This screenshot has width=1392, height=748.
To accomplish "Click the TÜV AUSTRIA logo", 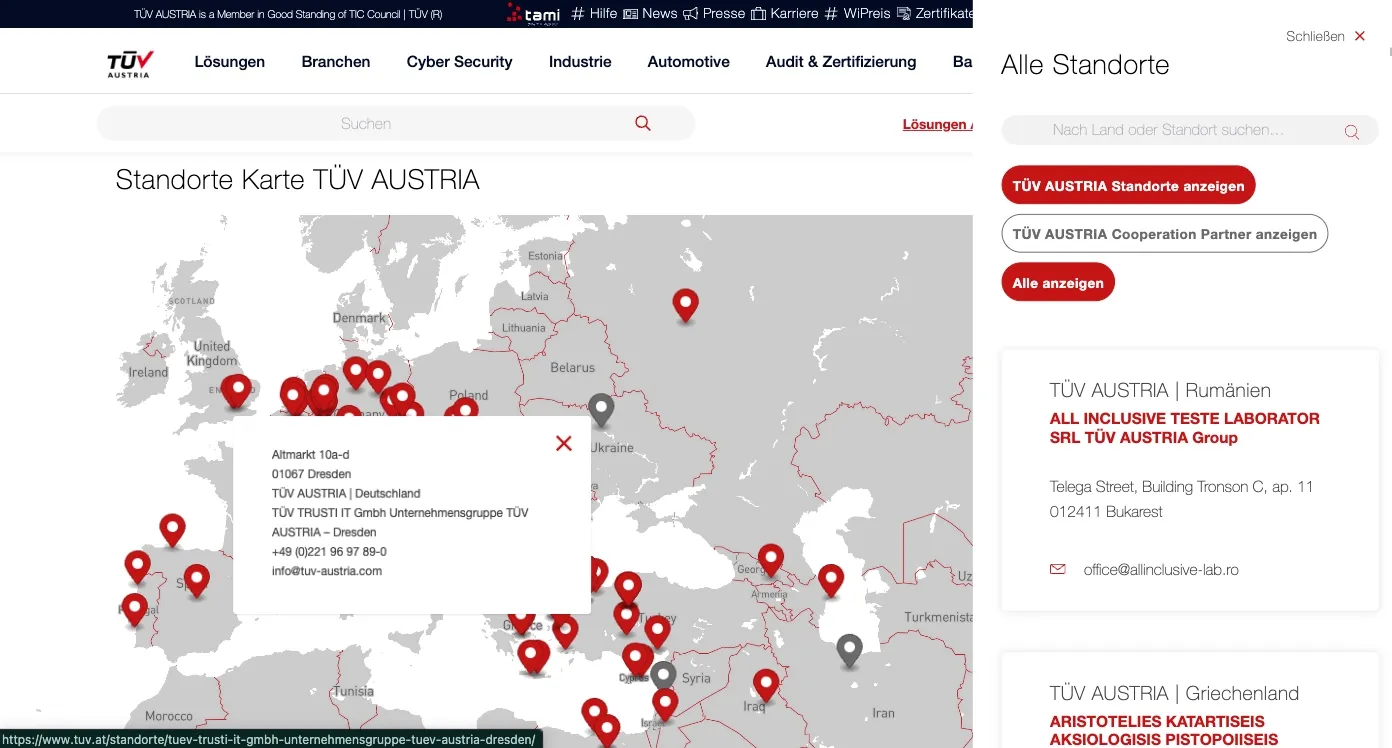I will click(128, 62).
